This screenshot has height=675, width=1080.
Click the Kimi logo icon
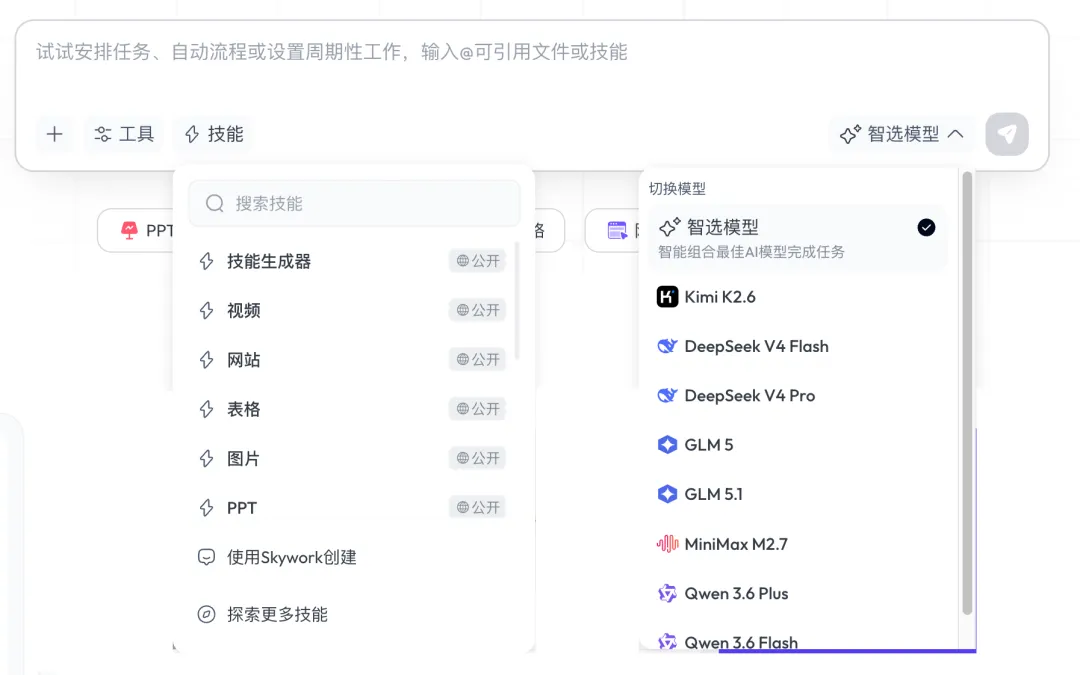point(667,297)
